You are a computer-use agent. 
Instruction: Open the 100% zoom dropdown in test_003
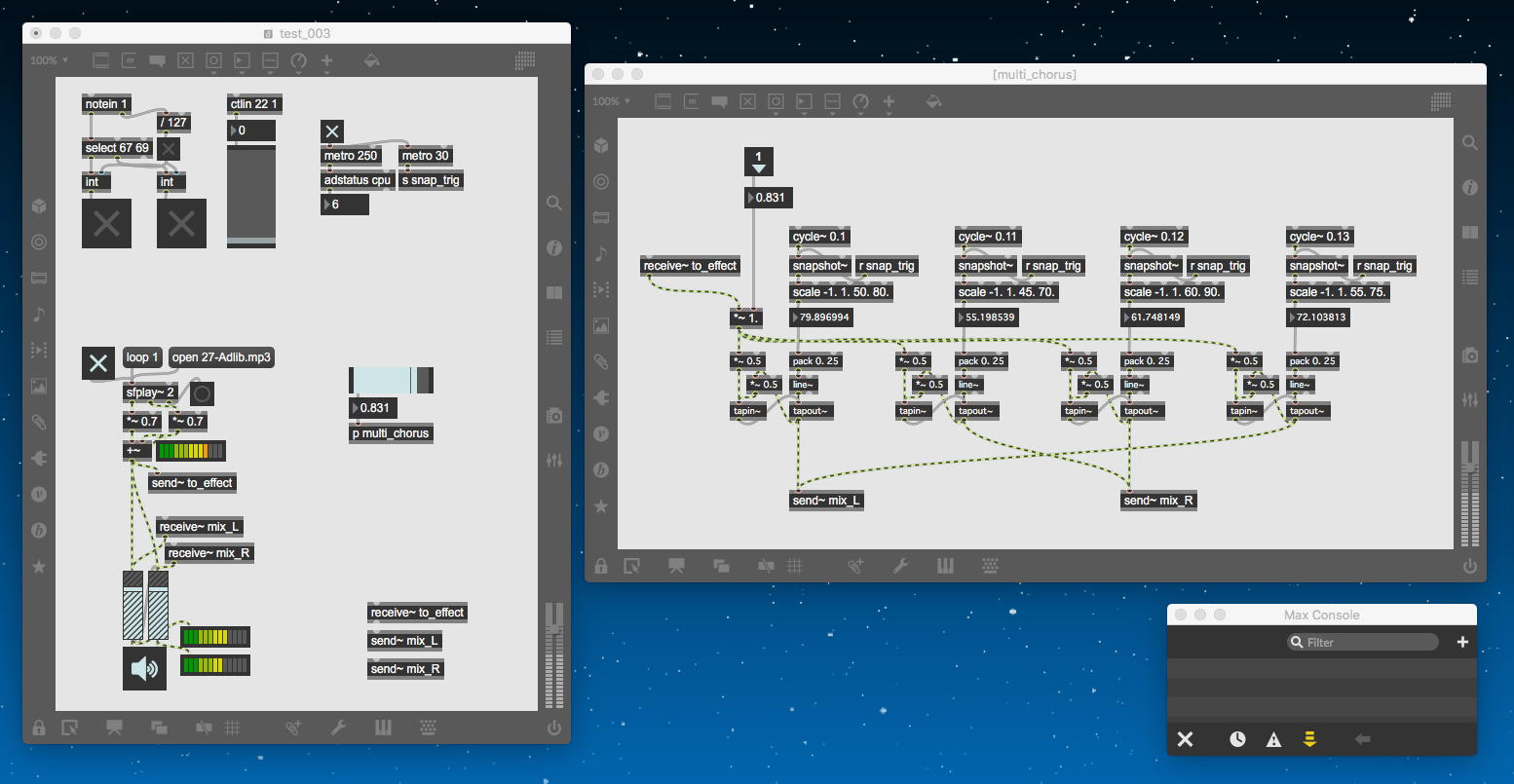point(50,60)
